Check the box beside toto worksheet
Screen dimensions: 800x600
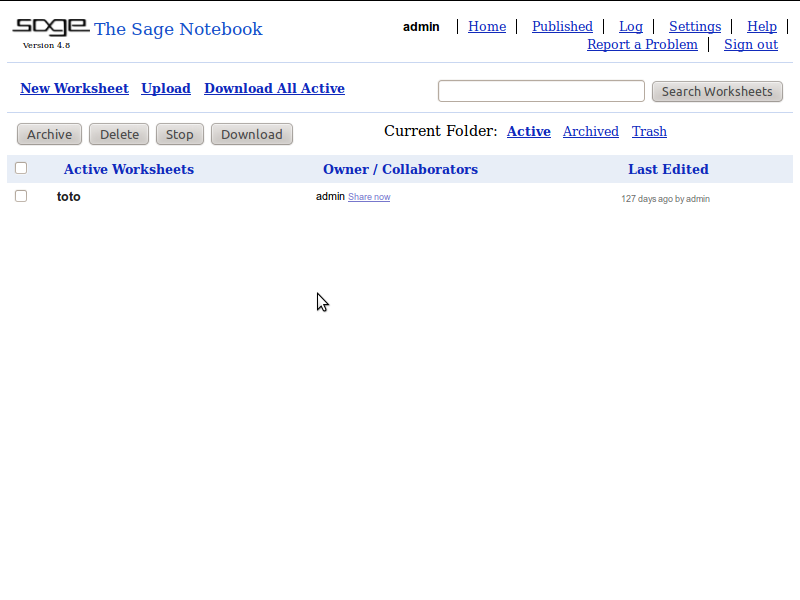pyautogui.click(x=21, y=196)
